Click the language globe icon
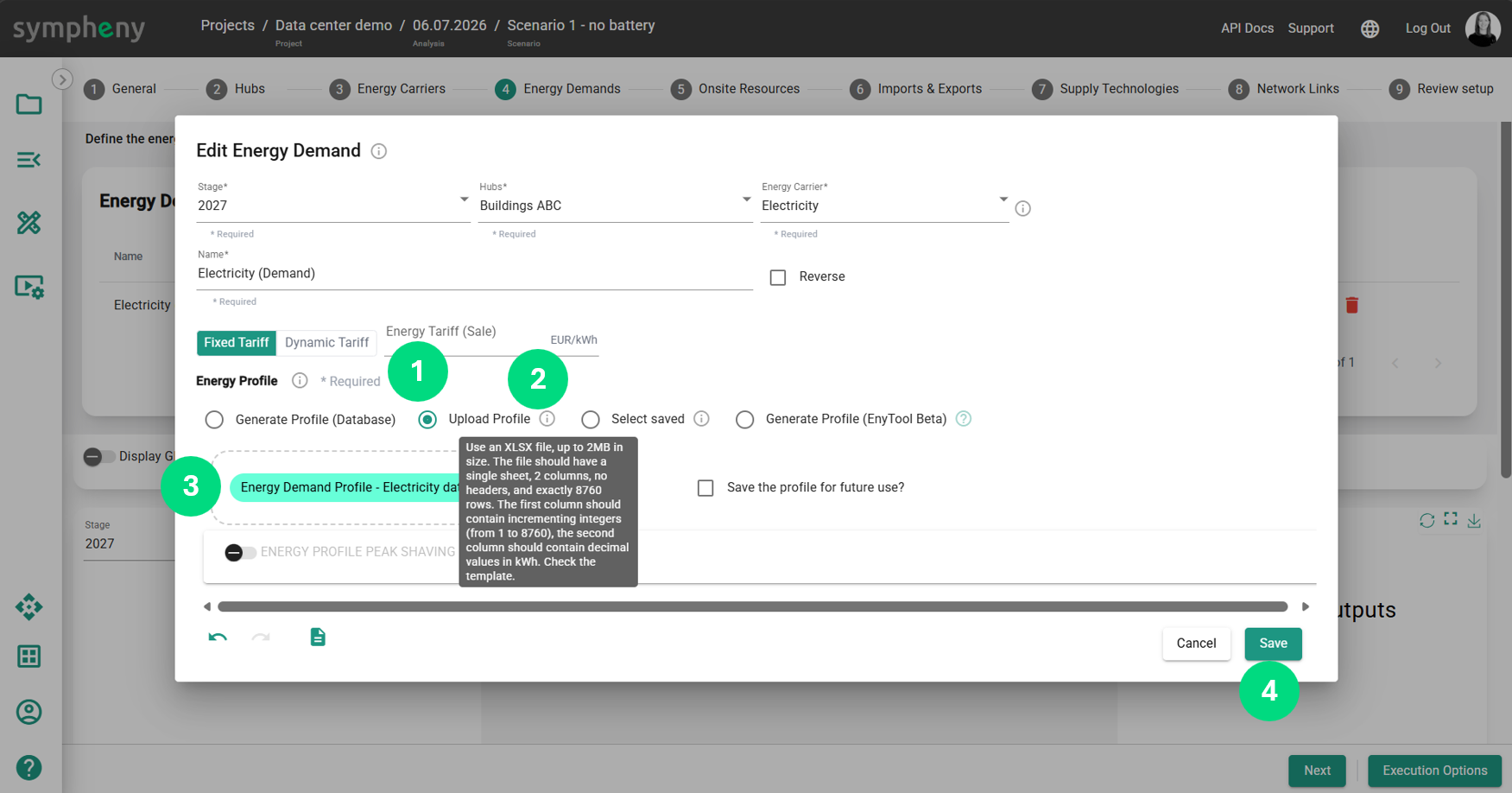The height and width of the screenshot is (793, 1512). point(1370,29)
